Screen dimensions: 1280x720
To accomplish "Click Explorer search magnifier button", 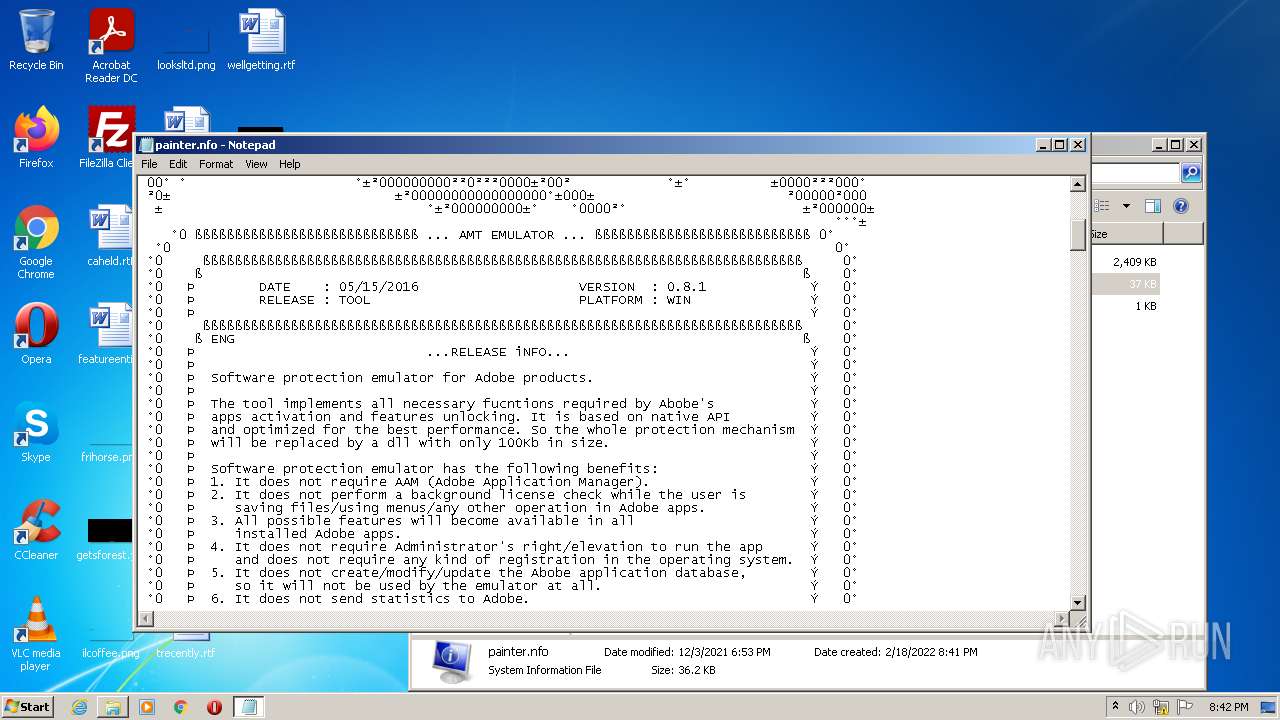I will 1191,173.
